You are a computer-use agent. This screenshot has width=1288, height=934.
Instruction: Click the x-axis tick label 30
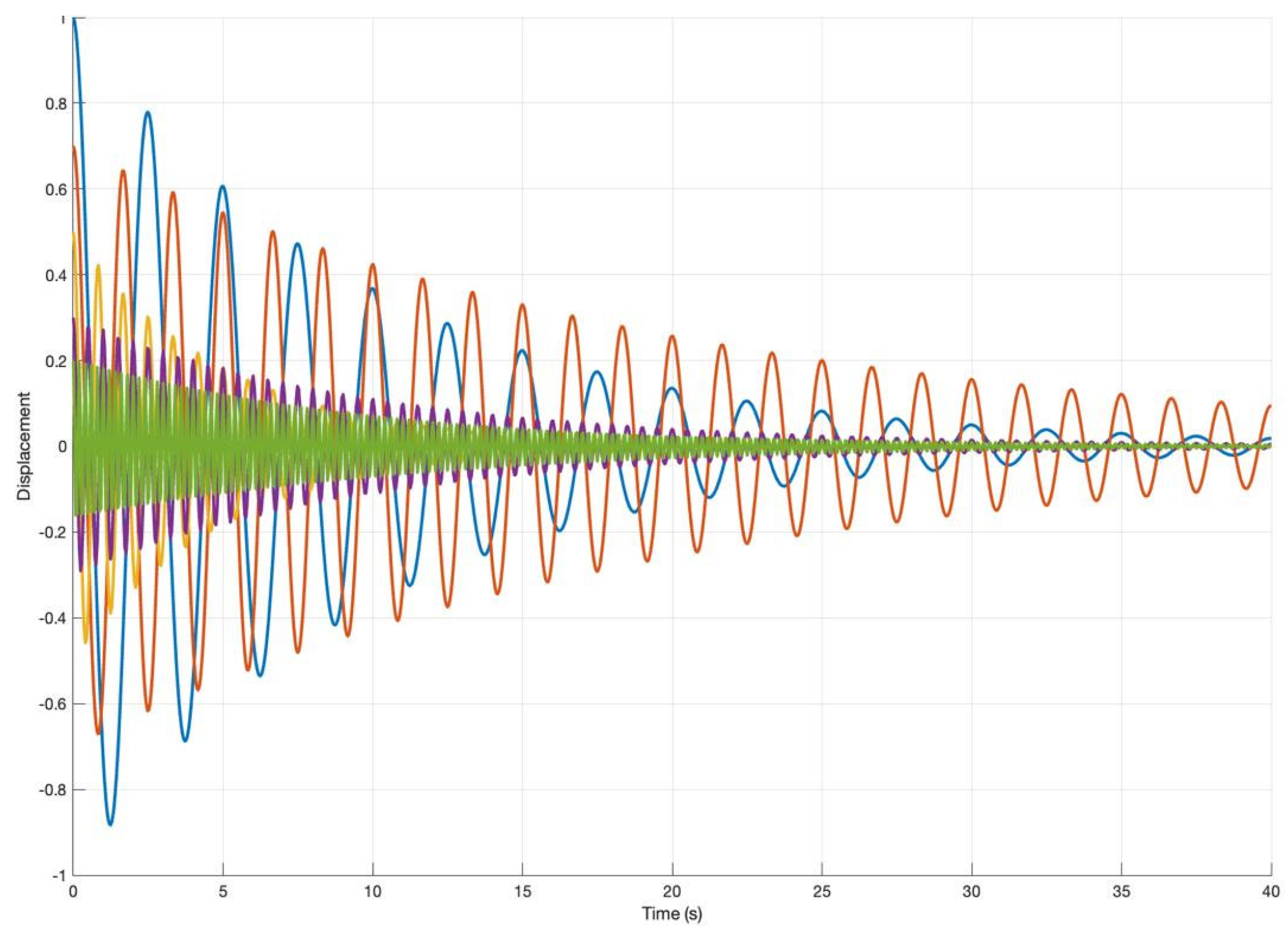point(971,892)
